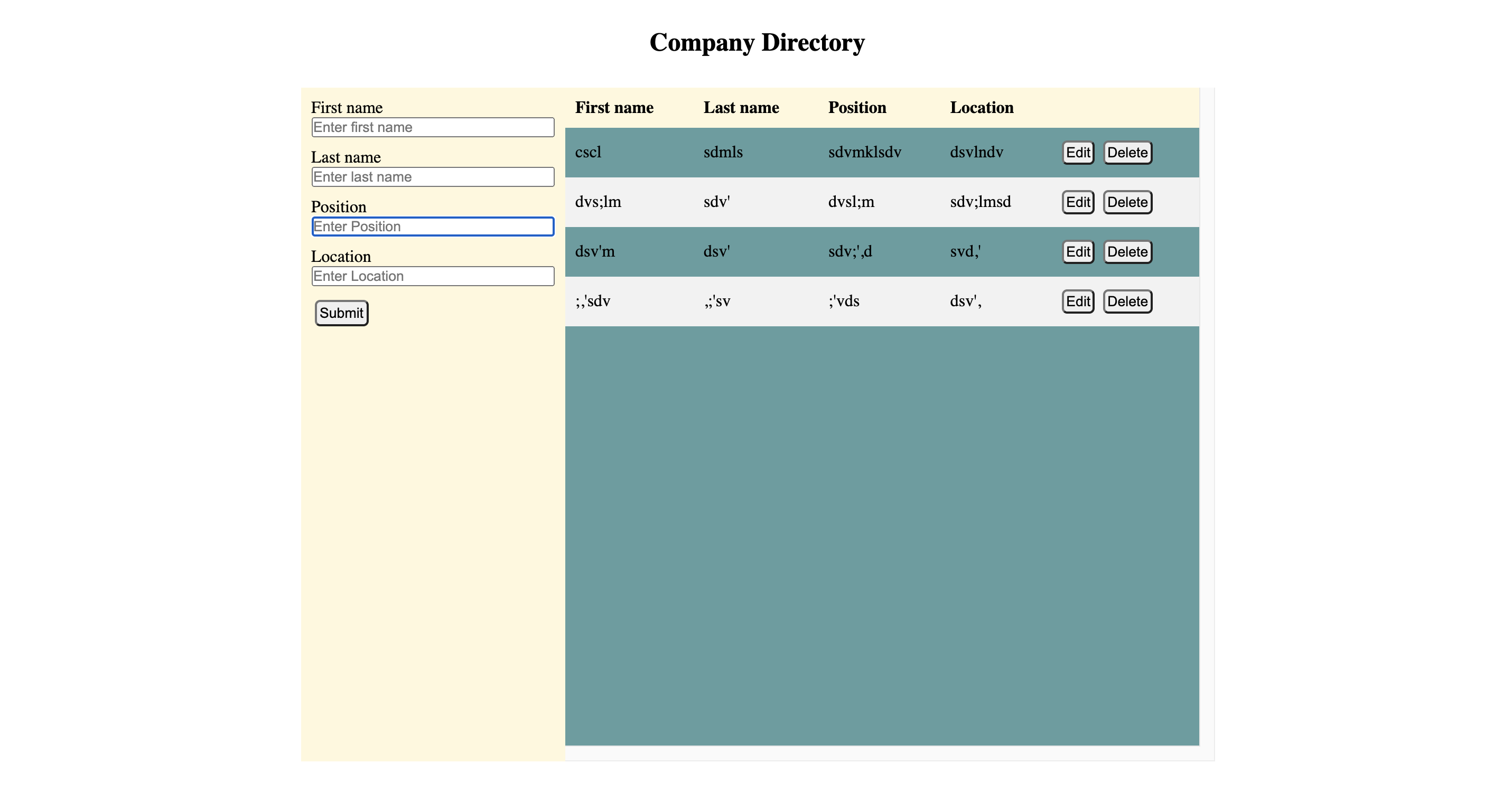The height and width of the screenshot is (792, 1512).
Task: Click the Enter Position input
Action: (433, 227)
